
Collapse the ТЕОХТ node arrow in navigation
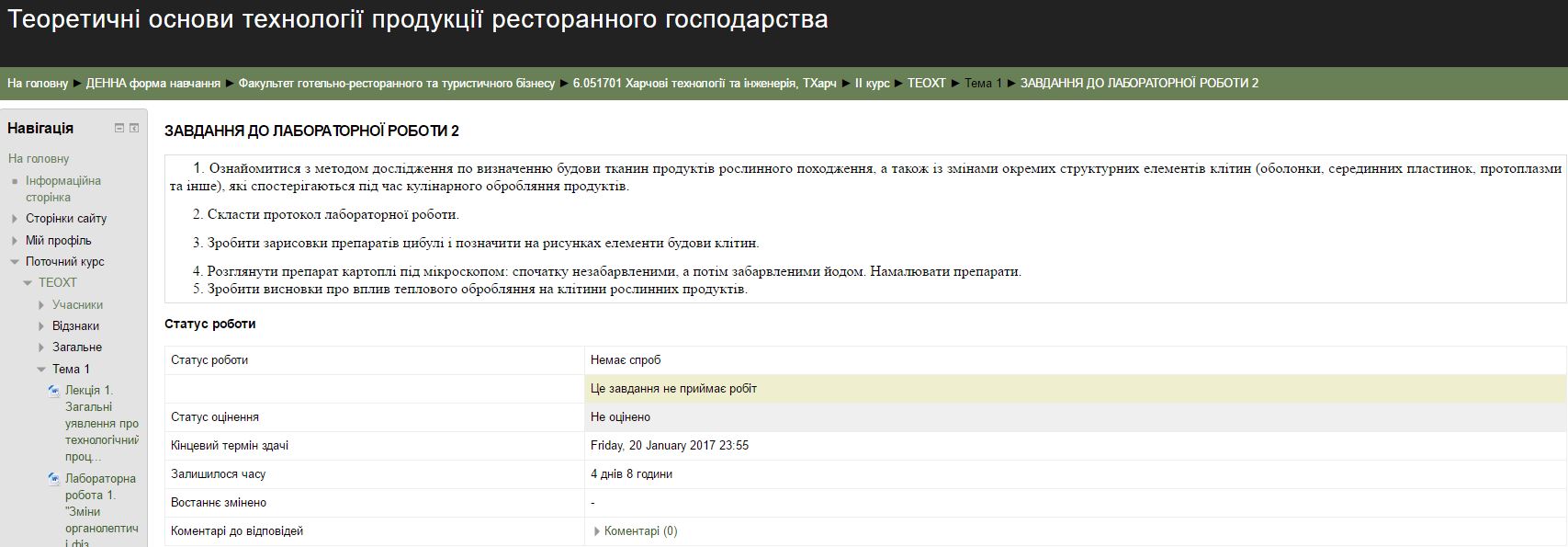click(28, 283)
